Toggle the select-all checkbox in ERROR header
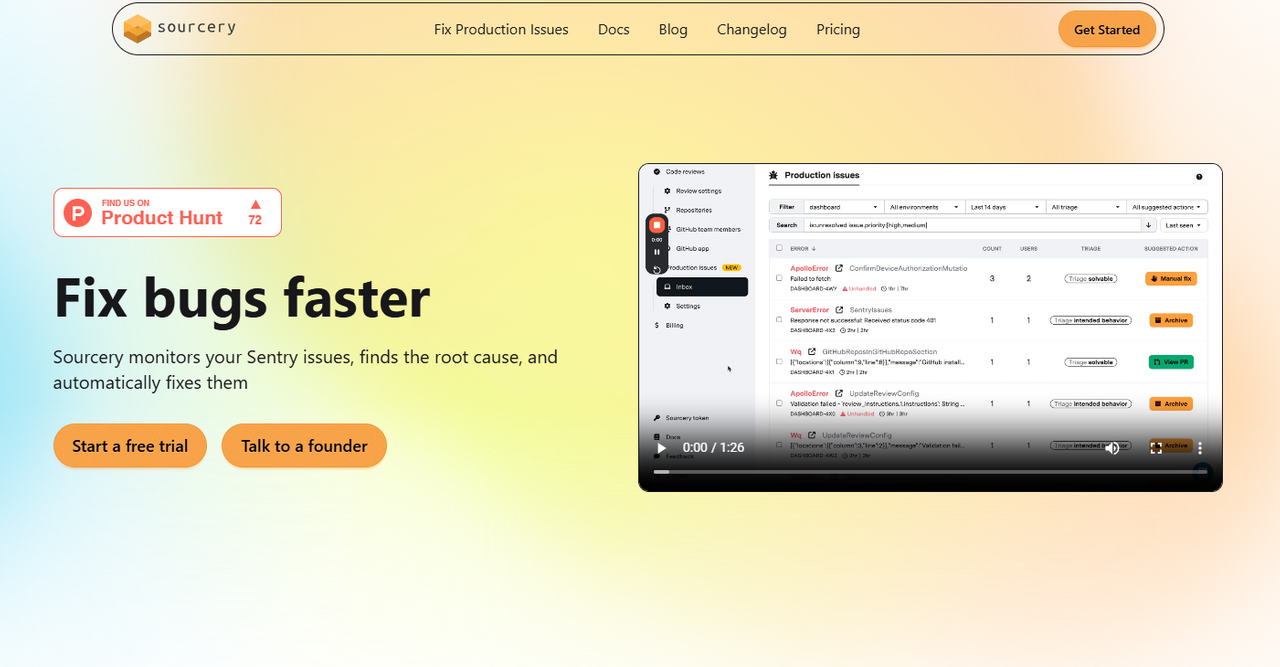The height and width of the screenshot is (667, 1280). click(779, 248)
